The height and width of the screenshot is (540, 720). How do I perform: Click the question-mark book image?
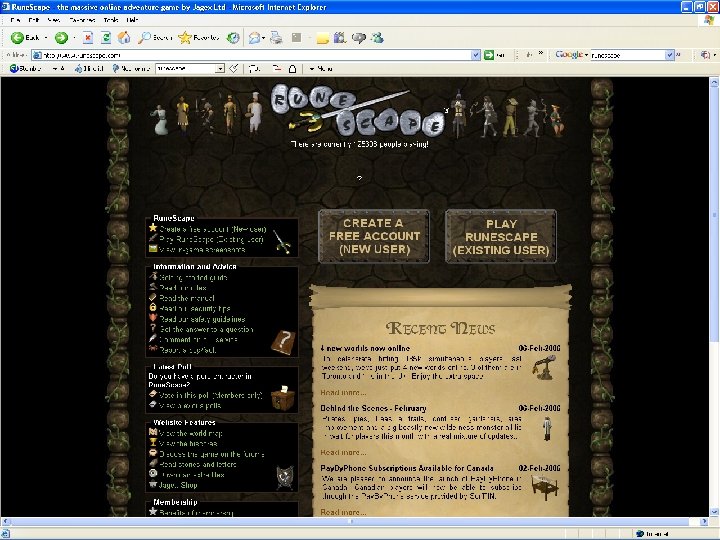tap(283, 342)
